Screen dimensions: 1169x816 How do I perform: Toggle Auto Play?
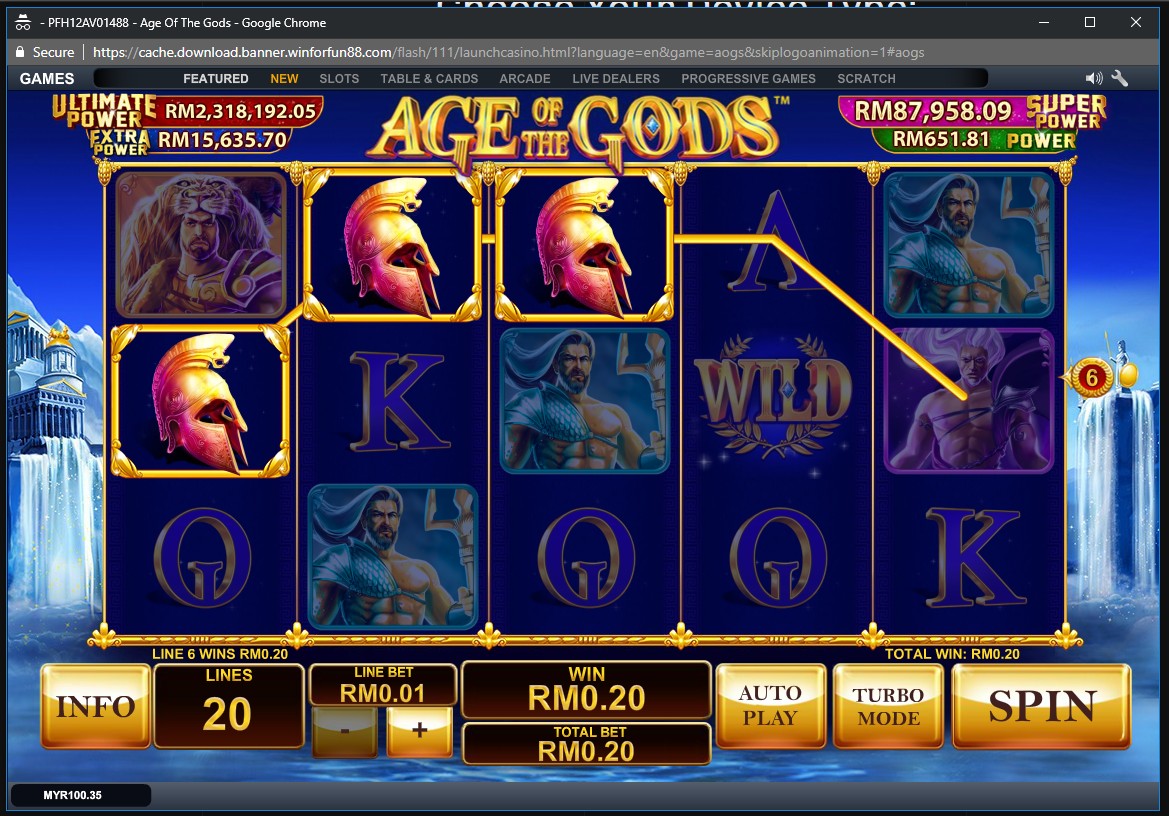(x=770, y=706)
